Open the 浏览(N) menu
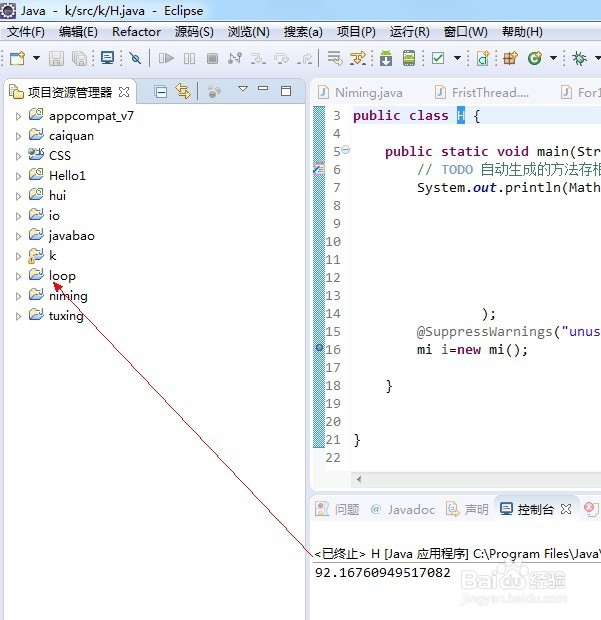The height and width of the screenshot is (620, 601). point(249,32)
